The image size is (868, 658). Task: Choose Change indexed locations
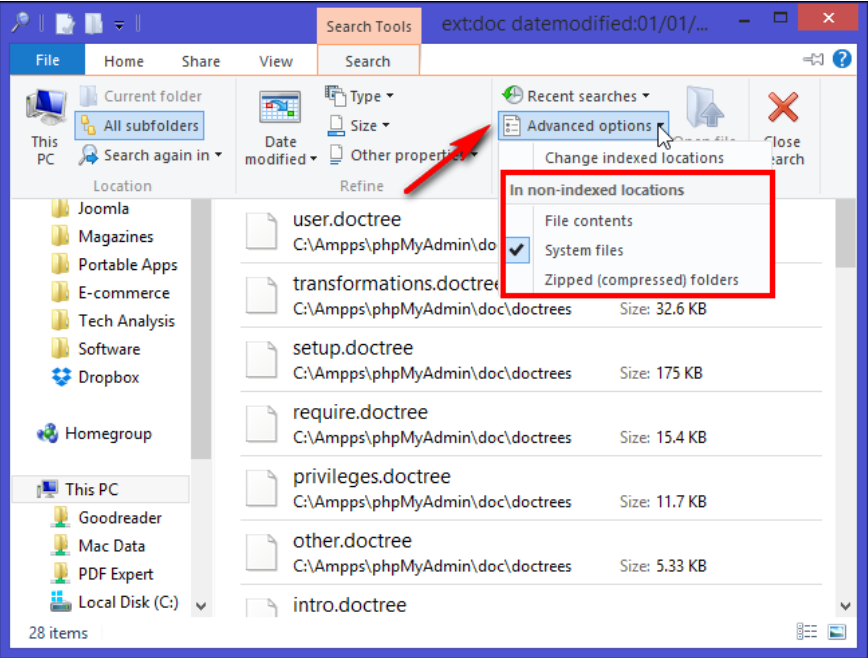634,158
